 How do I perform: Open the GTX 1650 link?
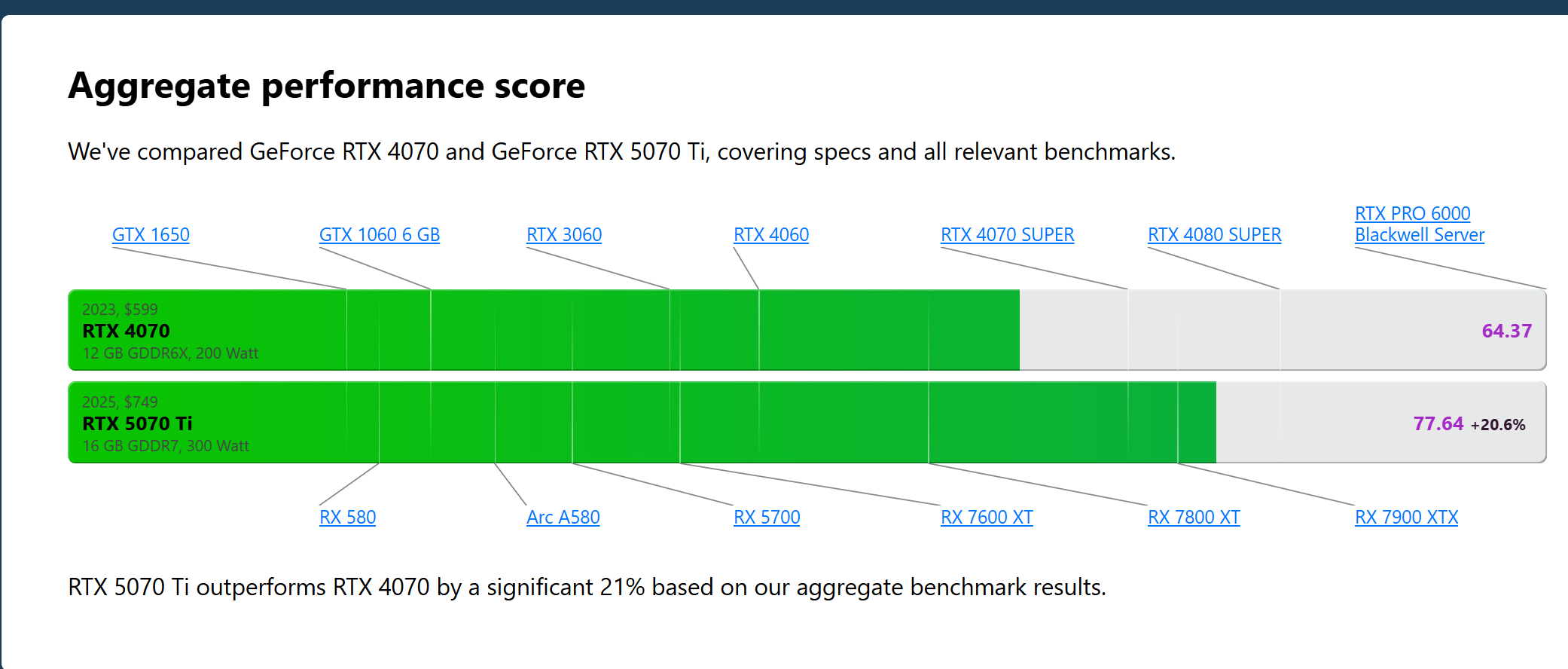click(x=151, y=235)
